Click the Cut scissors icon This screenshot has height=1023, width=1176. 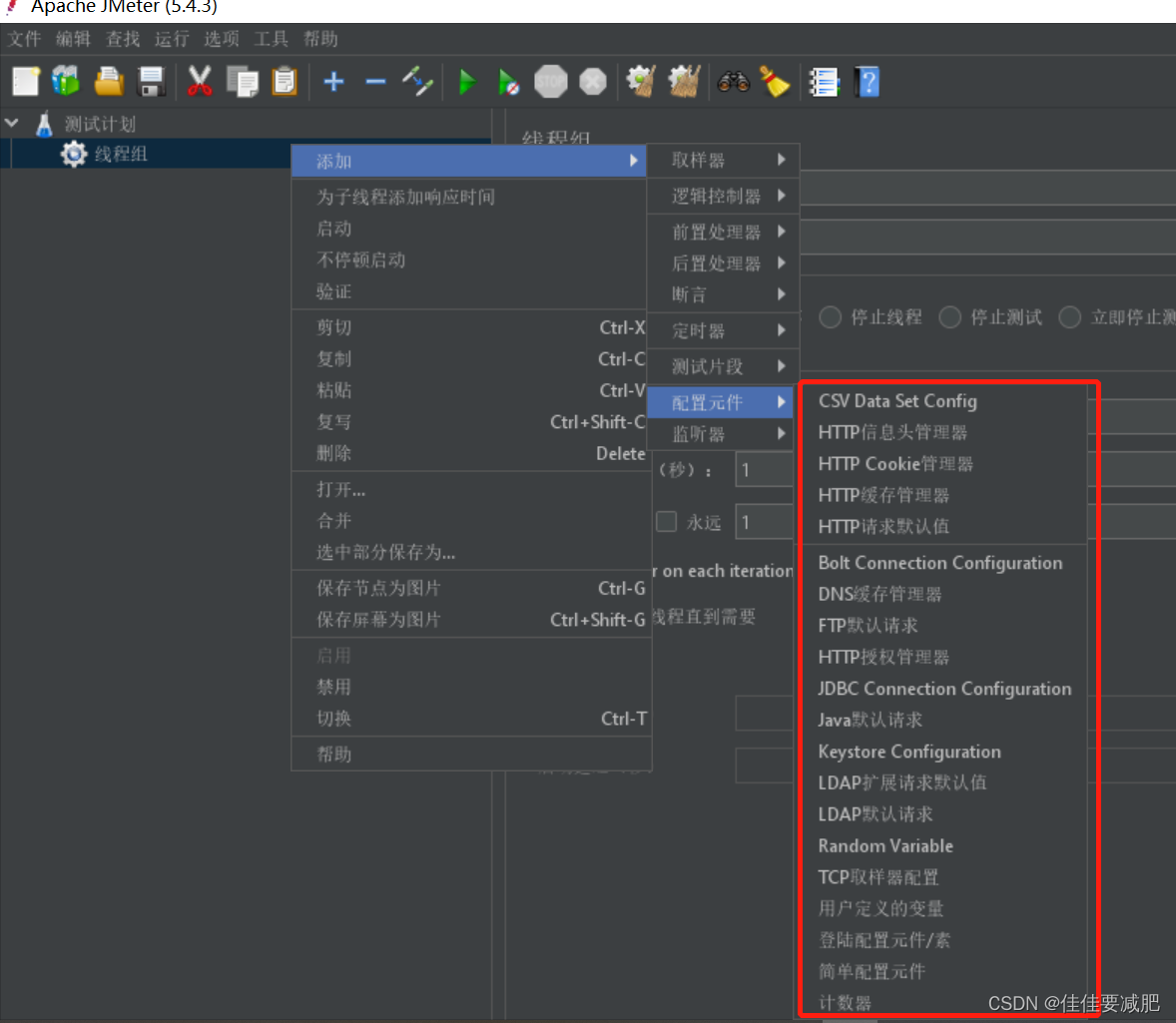pos(200,82)
